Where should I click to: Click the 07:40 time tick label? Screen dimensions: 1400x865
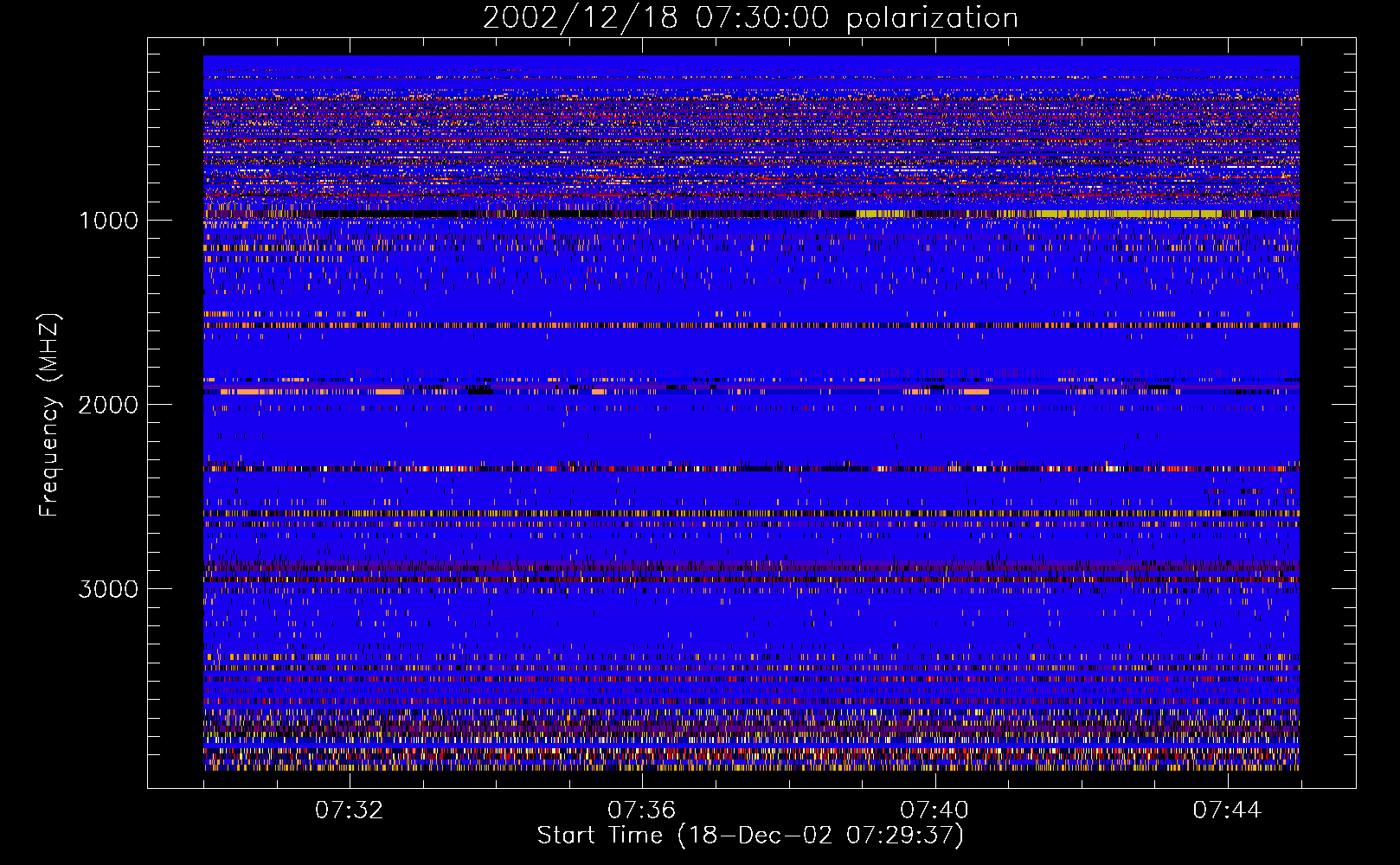934,811
